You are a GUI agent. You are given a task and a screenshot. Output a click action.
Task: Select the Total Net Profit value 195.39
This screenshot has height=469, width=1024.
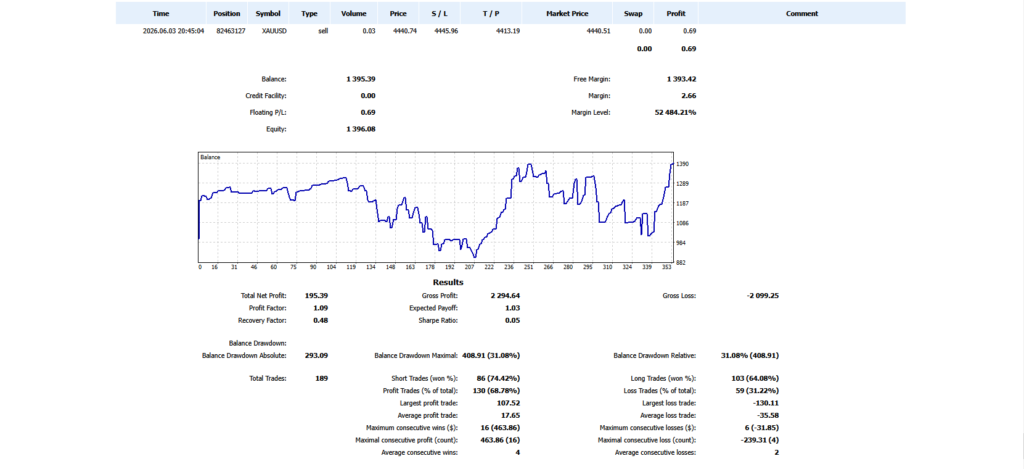317,295
